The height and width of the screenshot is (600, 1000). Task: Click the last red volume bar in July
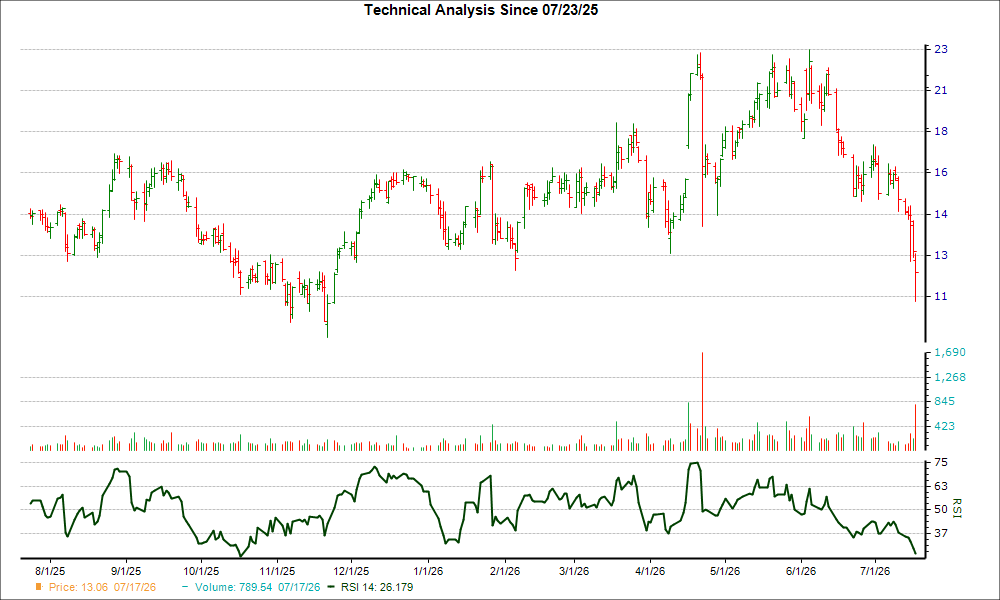[x=915, y=428]
